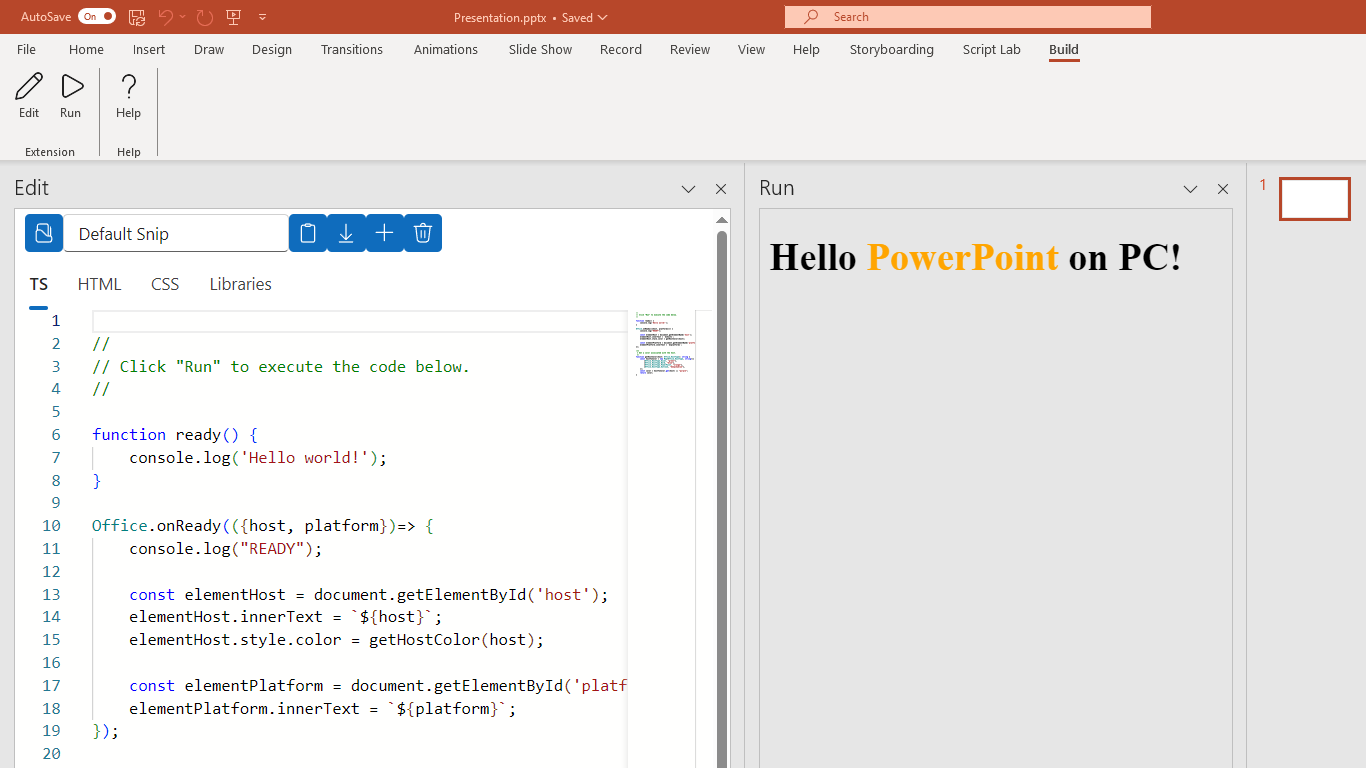Switch to the Slide Show tab
The width and height of the screenshot is (1366, 768).
540,49
